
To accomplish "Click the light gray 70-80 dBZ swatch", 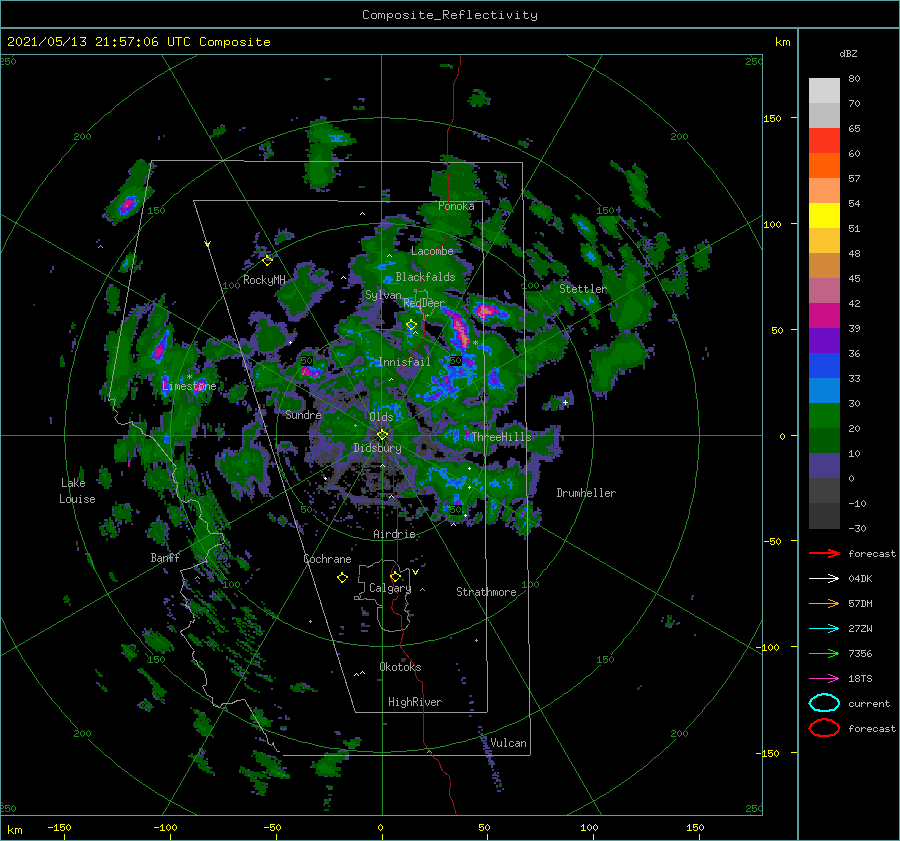I will pos(824,90).
